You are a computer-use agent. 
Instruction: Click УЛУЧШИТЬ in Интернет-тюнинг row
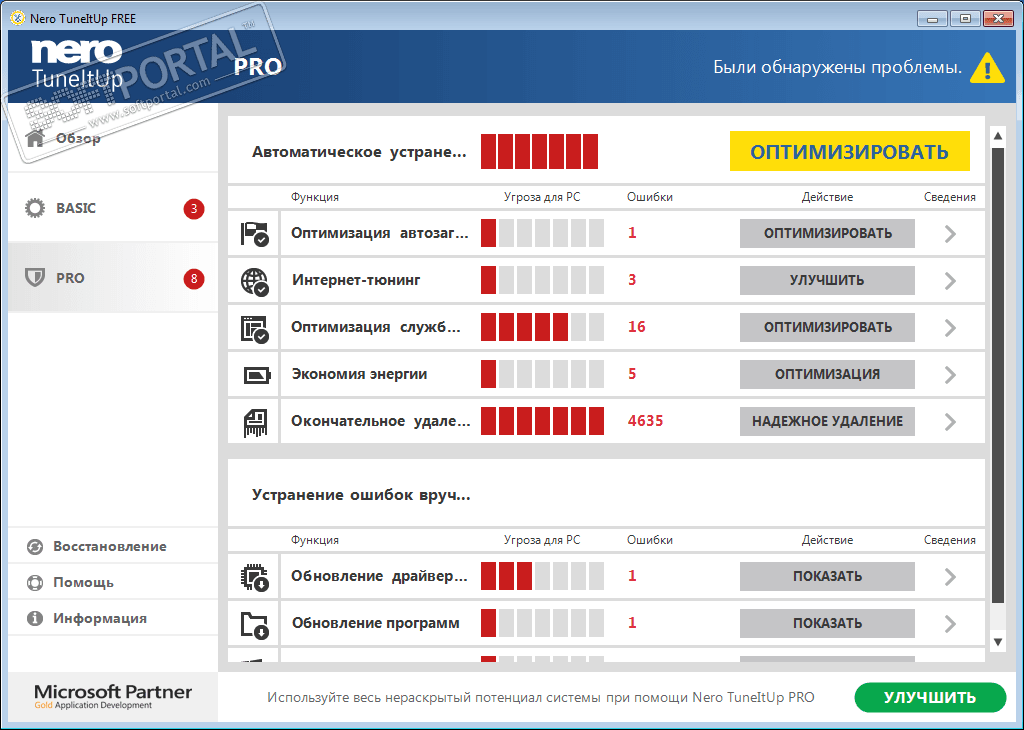coord(827,281)
